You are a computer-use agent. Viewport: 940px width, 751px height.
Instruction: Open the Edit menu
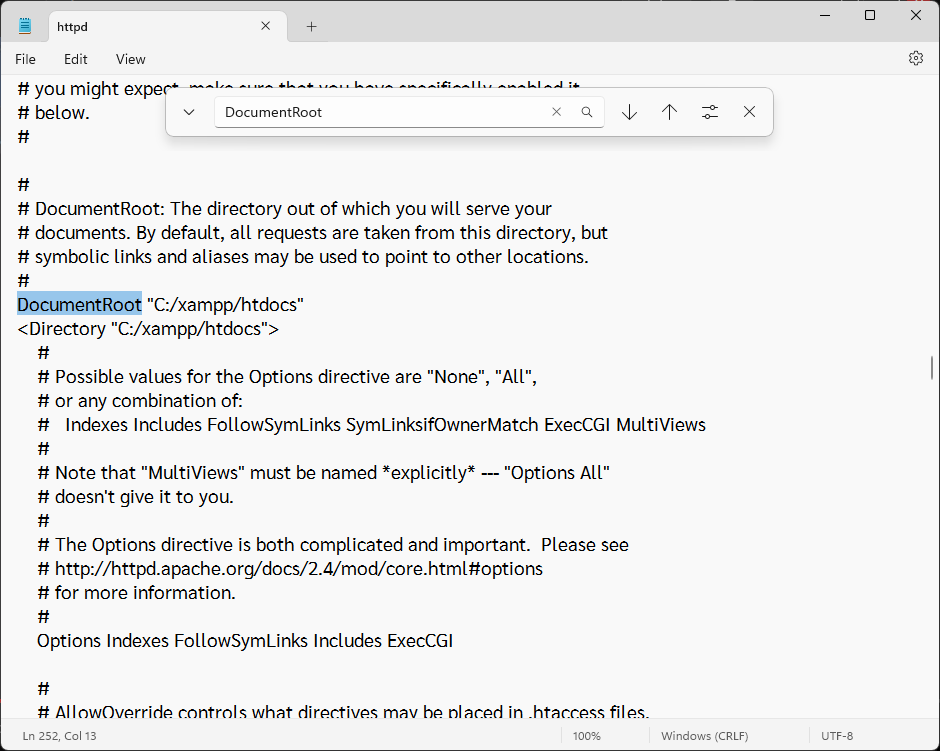pos(76,59)
